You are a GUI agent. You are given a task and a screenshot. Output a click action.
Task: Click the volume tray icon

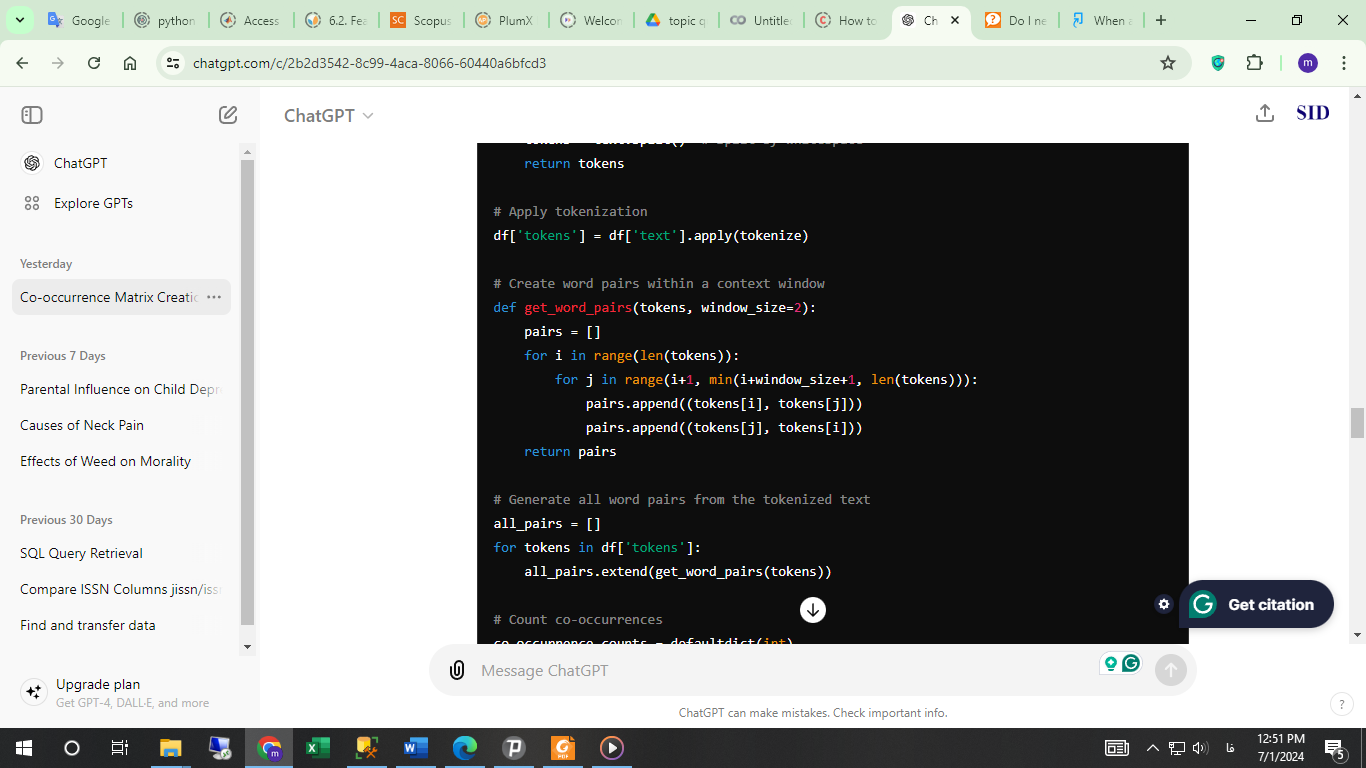tap(1200, 748)
